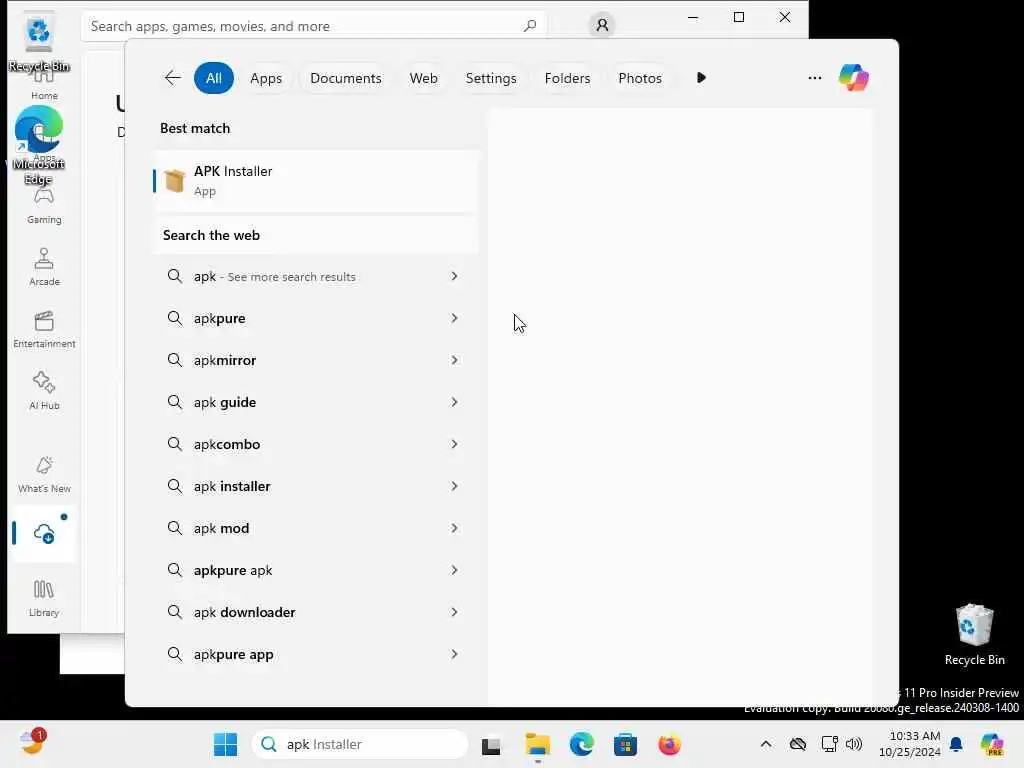Expand chevron next to apkmirror
Screen dimensions: 1024x768
click(x=454, y=360)
